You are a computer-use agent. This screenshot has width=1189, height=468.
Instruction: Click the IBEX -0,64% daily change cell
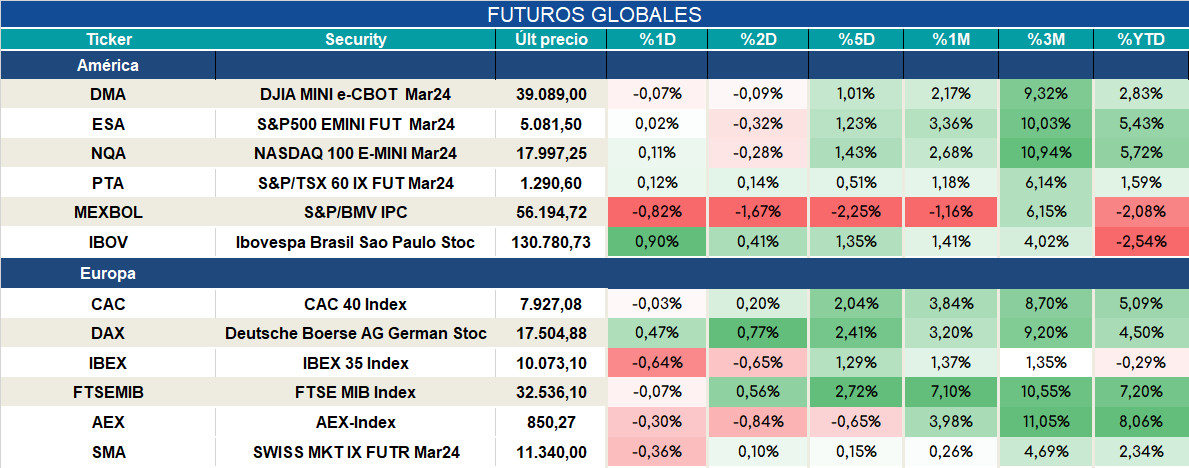[656, 363]
